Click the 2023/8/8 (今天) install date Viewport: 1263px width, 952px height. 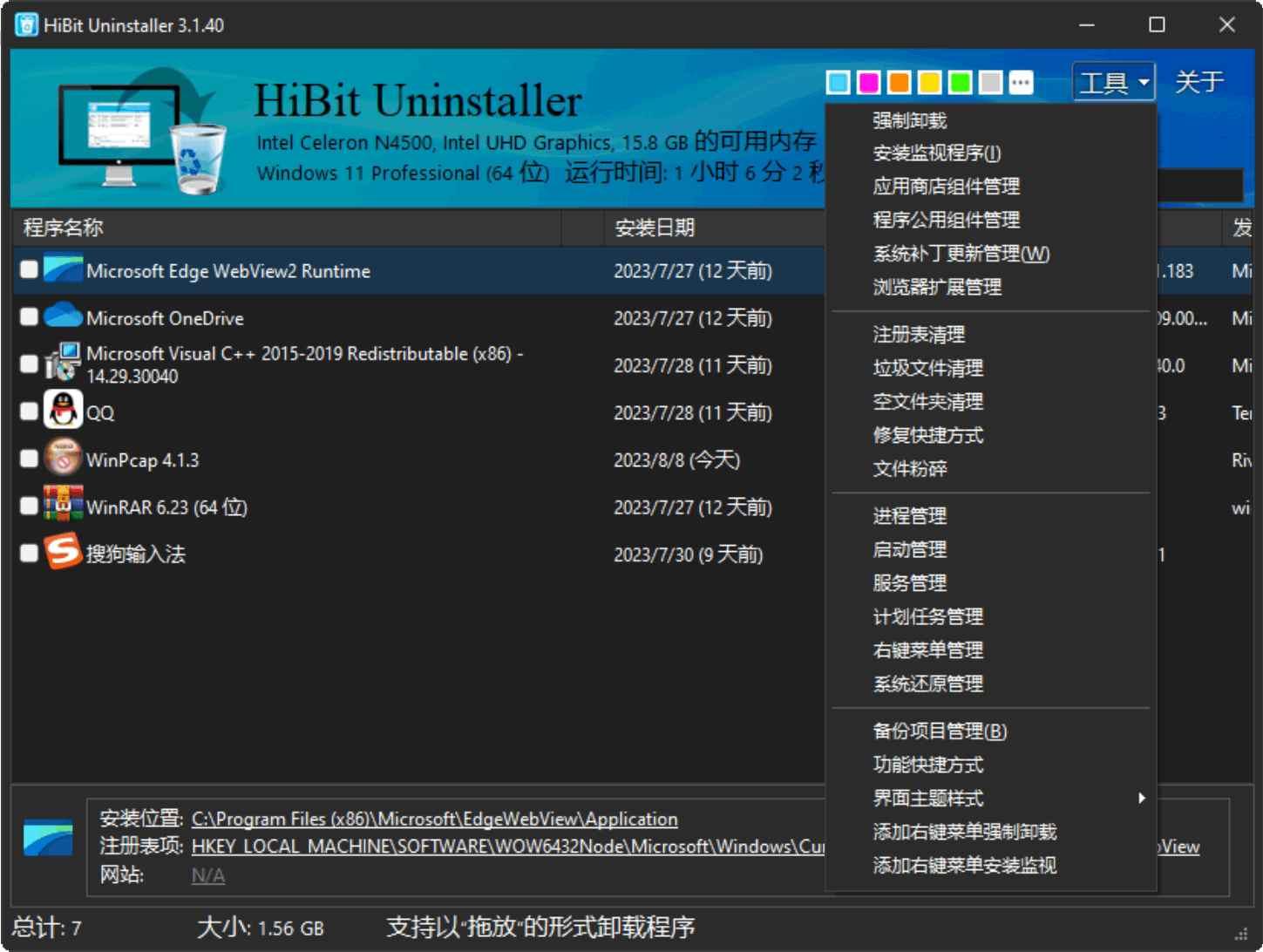click(677, 459)
